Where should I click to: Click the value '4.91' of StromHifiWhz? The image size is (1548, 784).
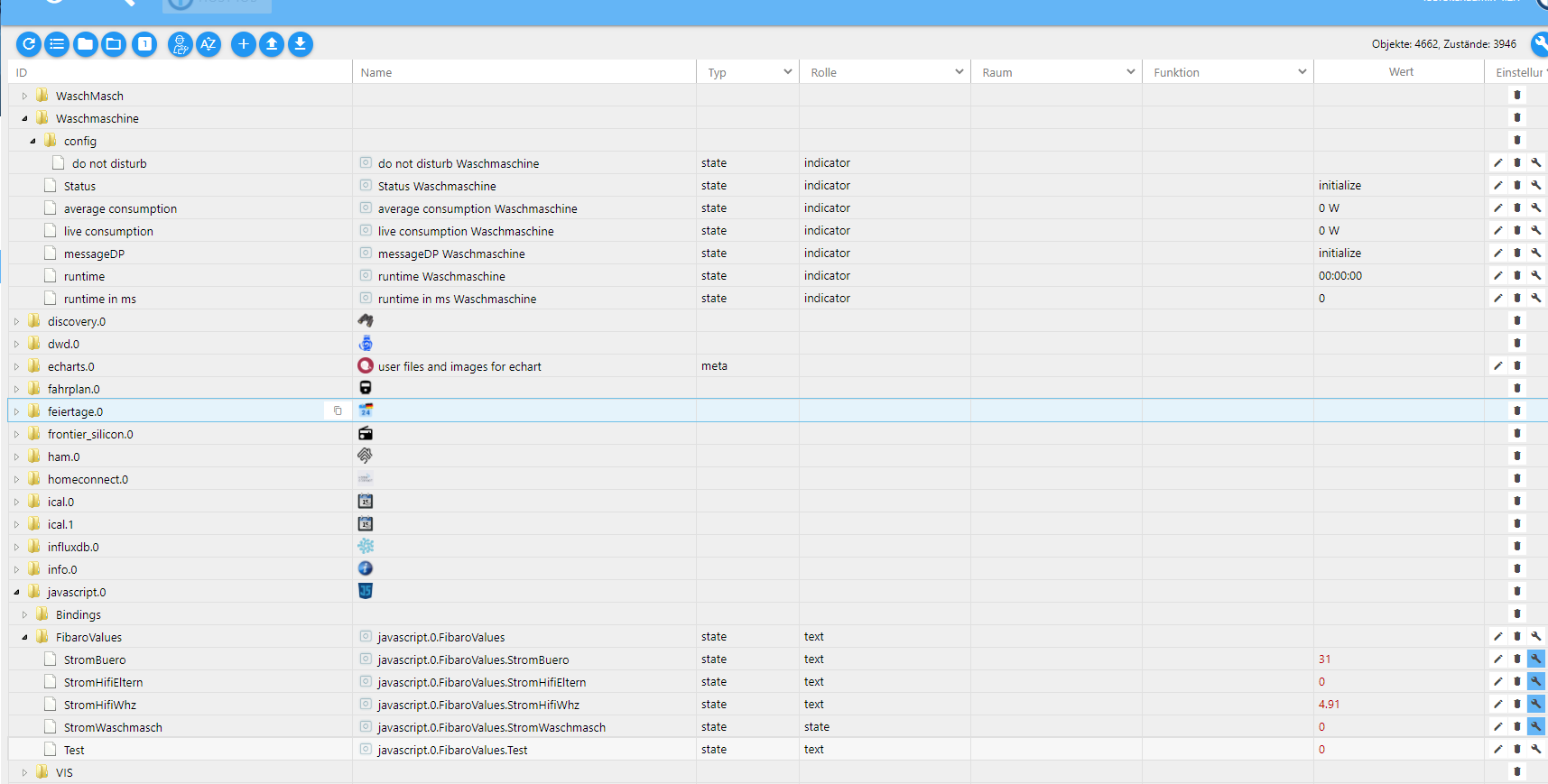click(1329, 705)
